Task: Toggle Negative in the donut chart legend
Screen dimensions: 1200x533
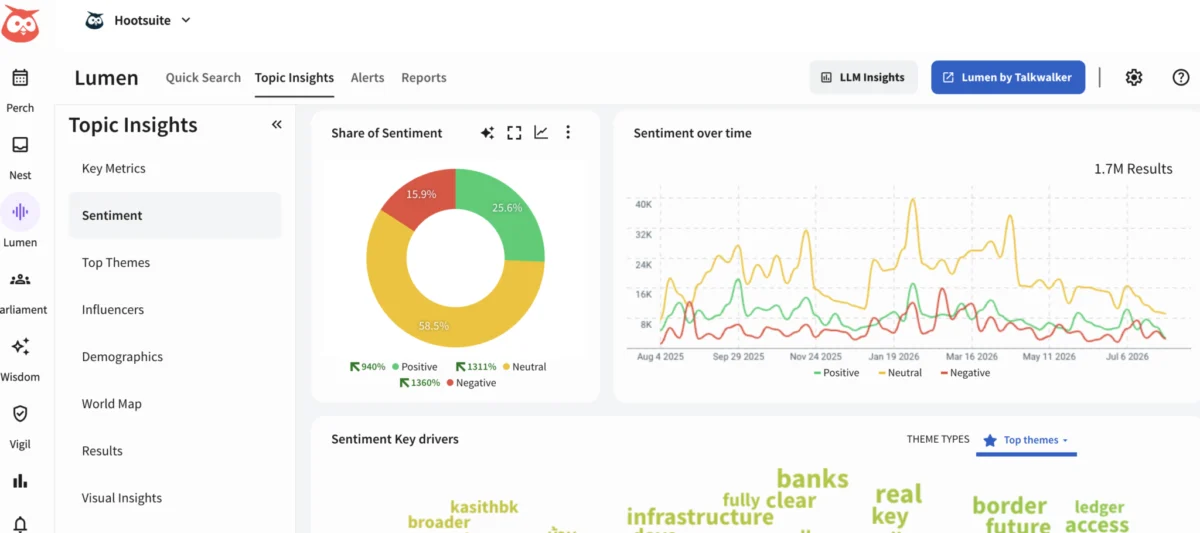Action: 471,383
